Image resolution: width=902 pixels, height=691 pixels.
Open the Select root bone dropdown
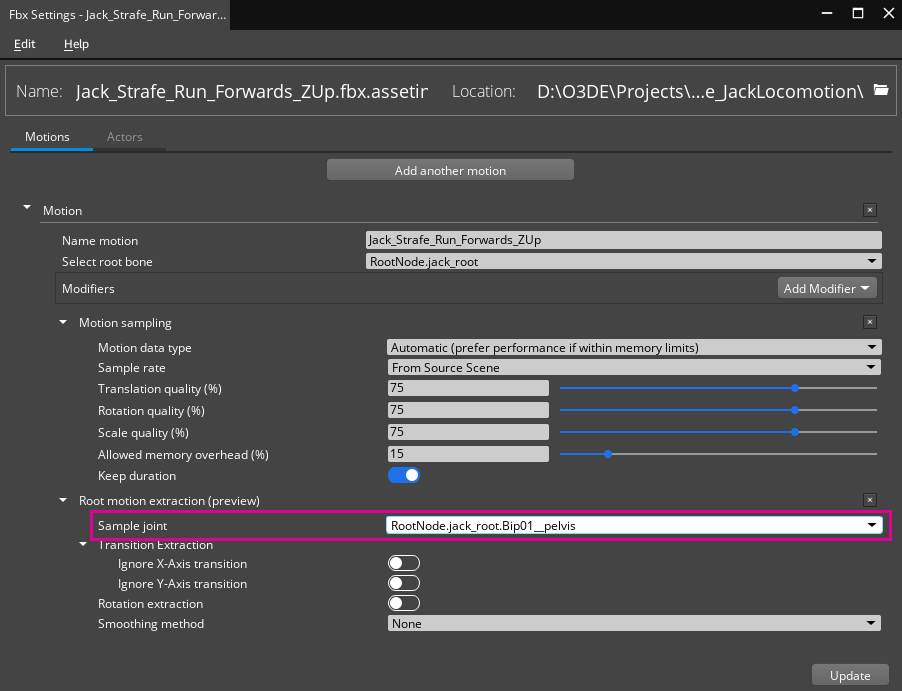tap(871, 260)
